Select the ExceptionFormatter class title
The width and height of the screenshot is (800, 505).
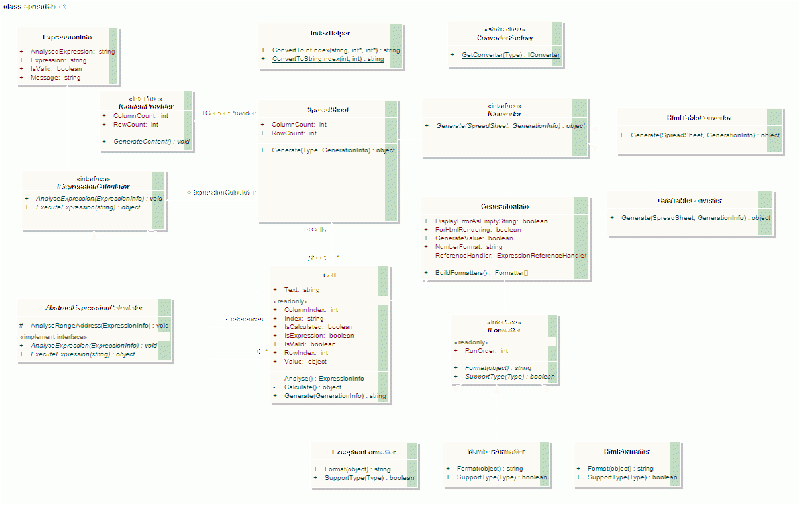(359, 452)
